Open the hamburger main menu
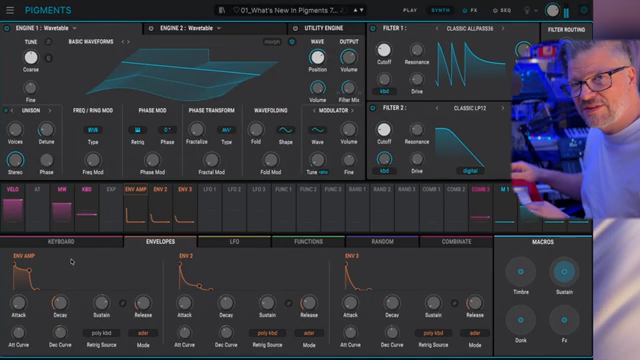The image size is (640, 360). (10, 10)
